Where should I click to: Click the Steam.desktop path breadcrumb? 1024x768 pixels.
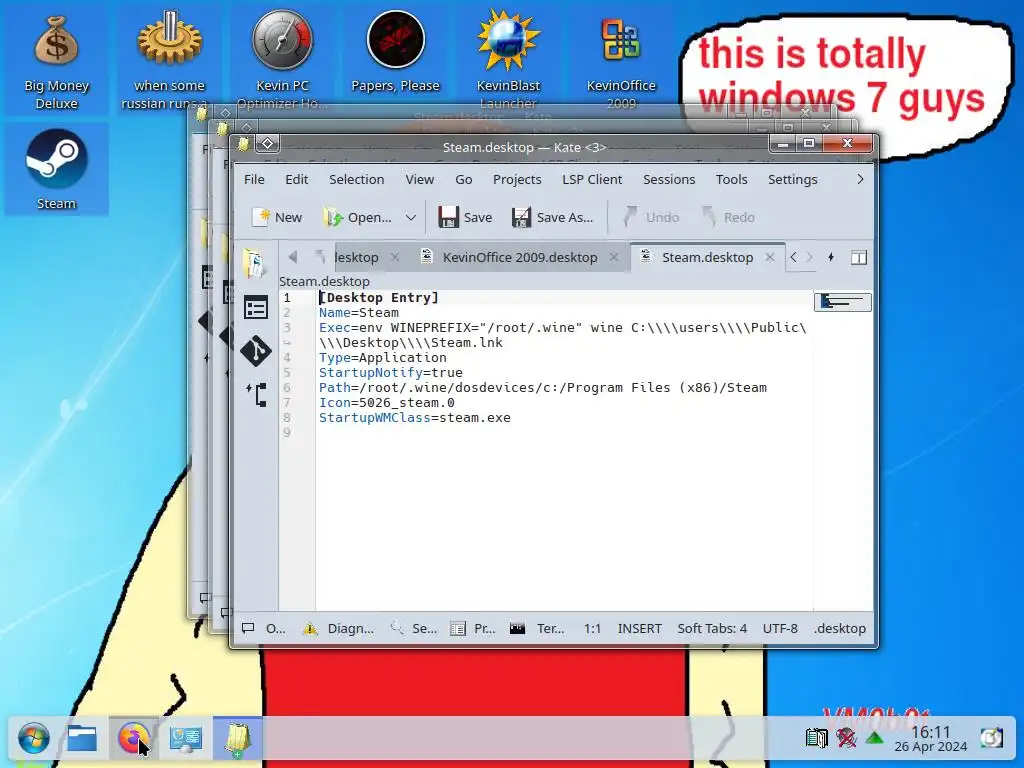click(x=325, y=281)
